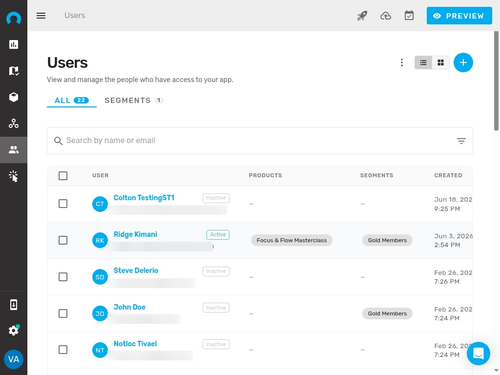Check the Notloc Tivael row checkbox

click(x=63, y=350)
